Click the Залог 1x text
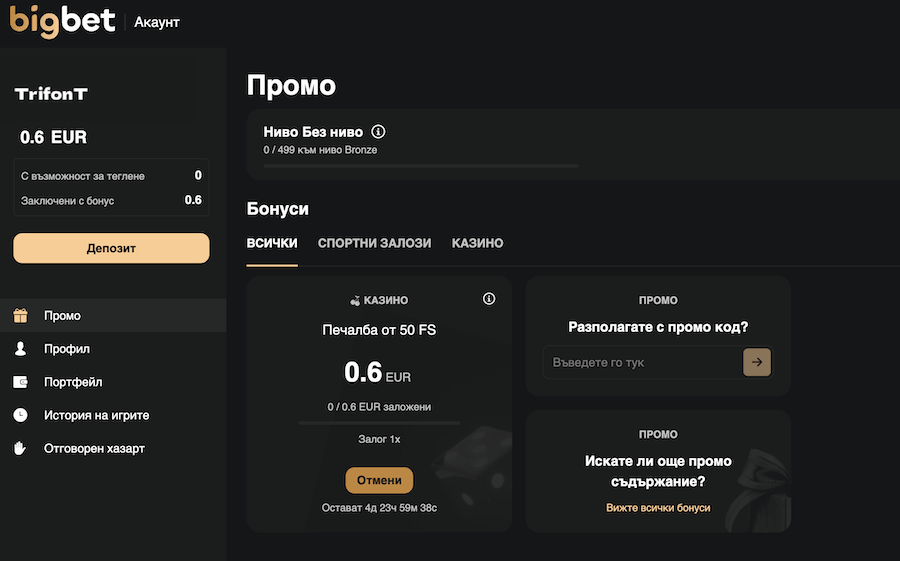The height and width of the screenshot is (561, 900). (379, 439)
